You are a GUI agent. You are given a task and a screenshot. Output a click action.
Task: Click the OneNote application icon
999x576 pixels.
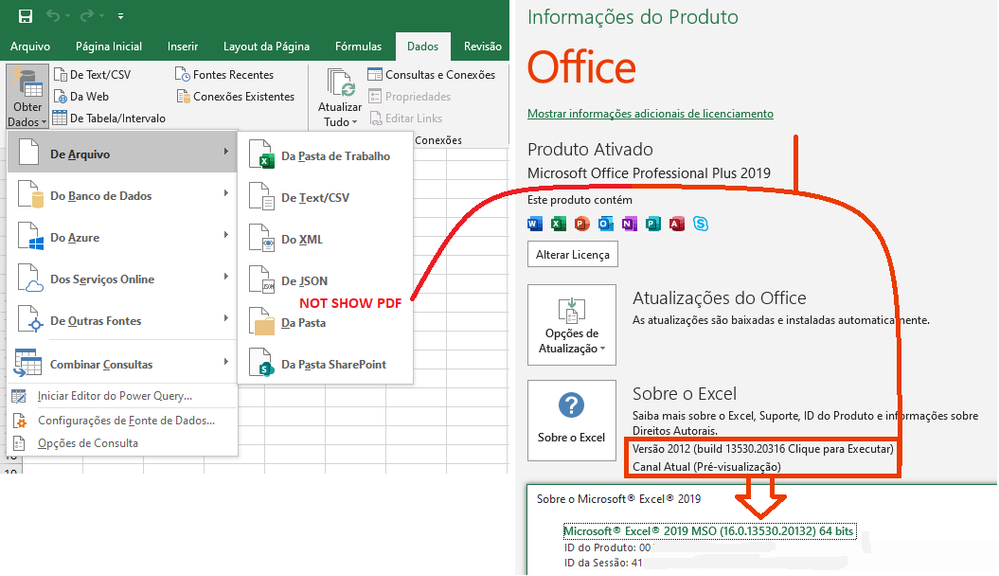[x=629, y=224]
